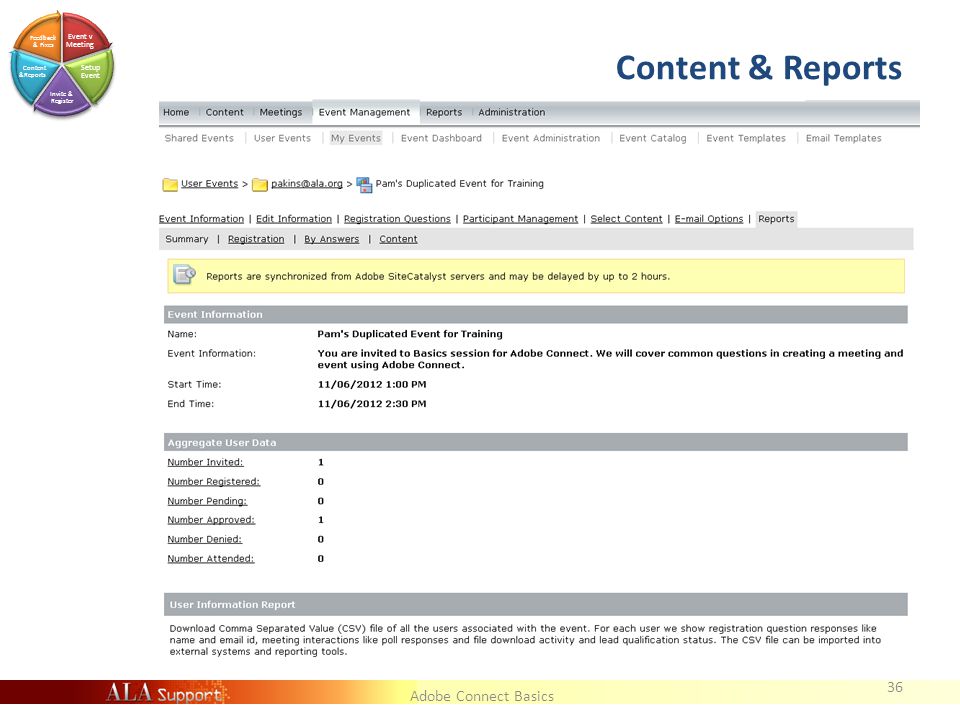960x720 pixels.
Task: Click the User Information Report header
Action: pyautogui.click(x=536, y=604)
